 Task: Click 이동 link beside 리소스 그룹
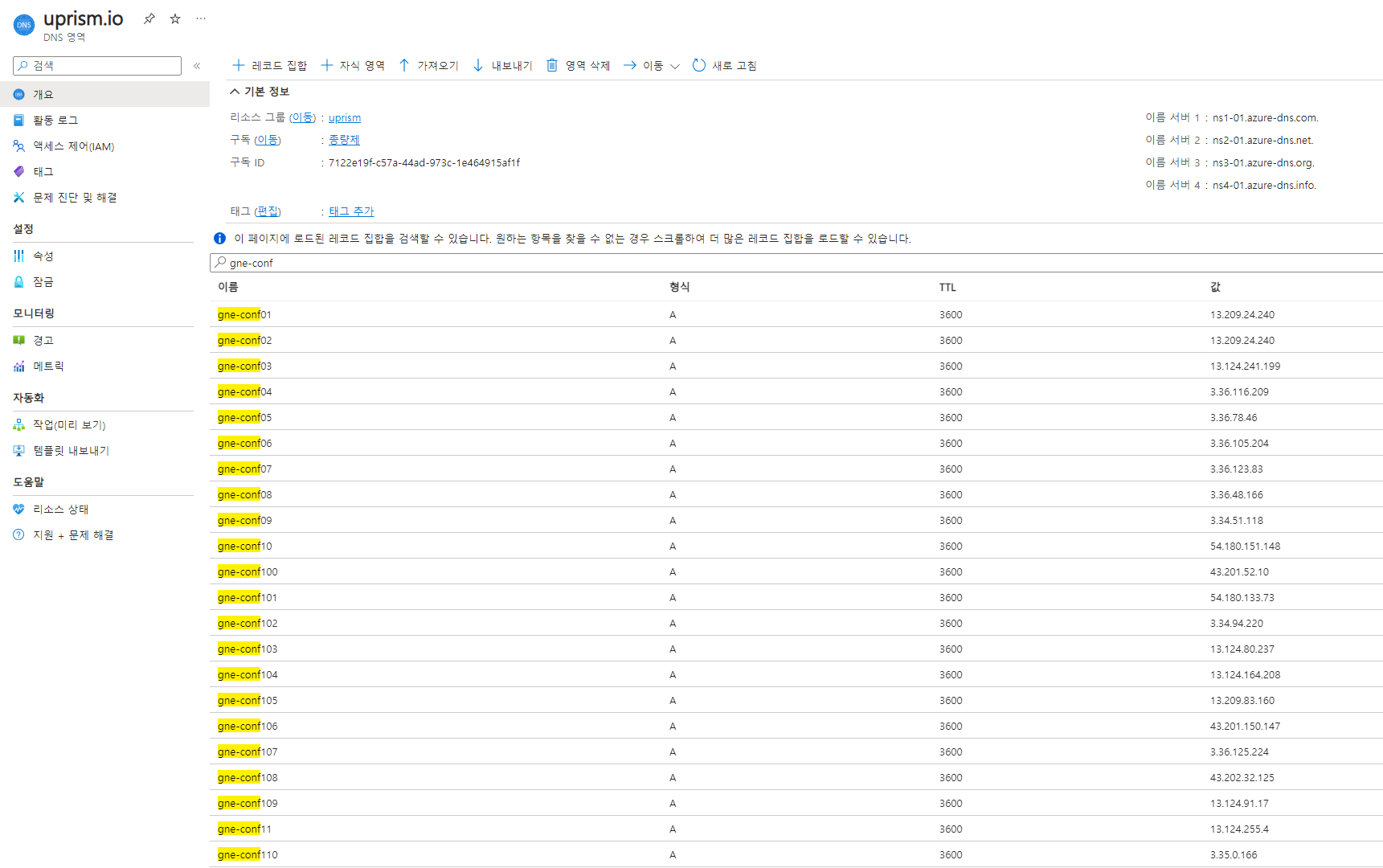[x=303, y=117]
